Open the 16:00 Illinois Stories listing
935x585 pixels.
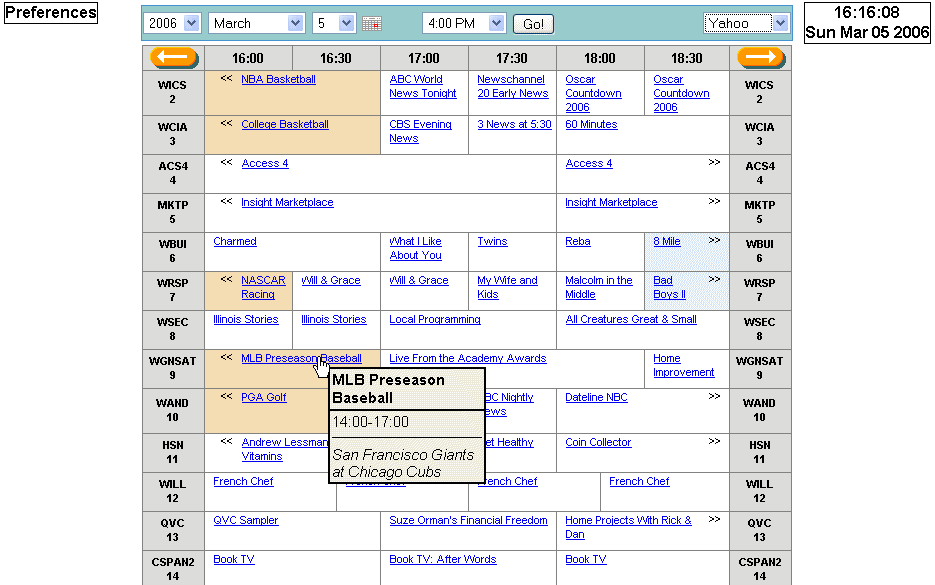[x=246, y=320]
